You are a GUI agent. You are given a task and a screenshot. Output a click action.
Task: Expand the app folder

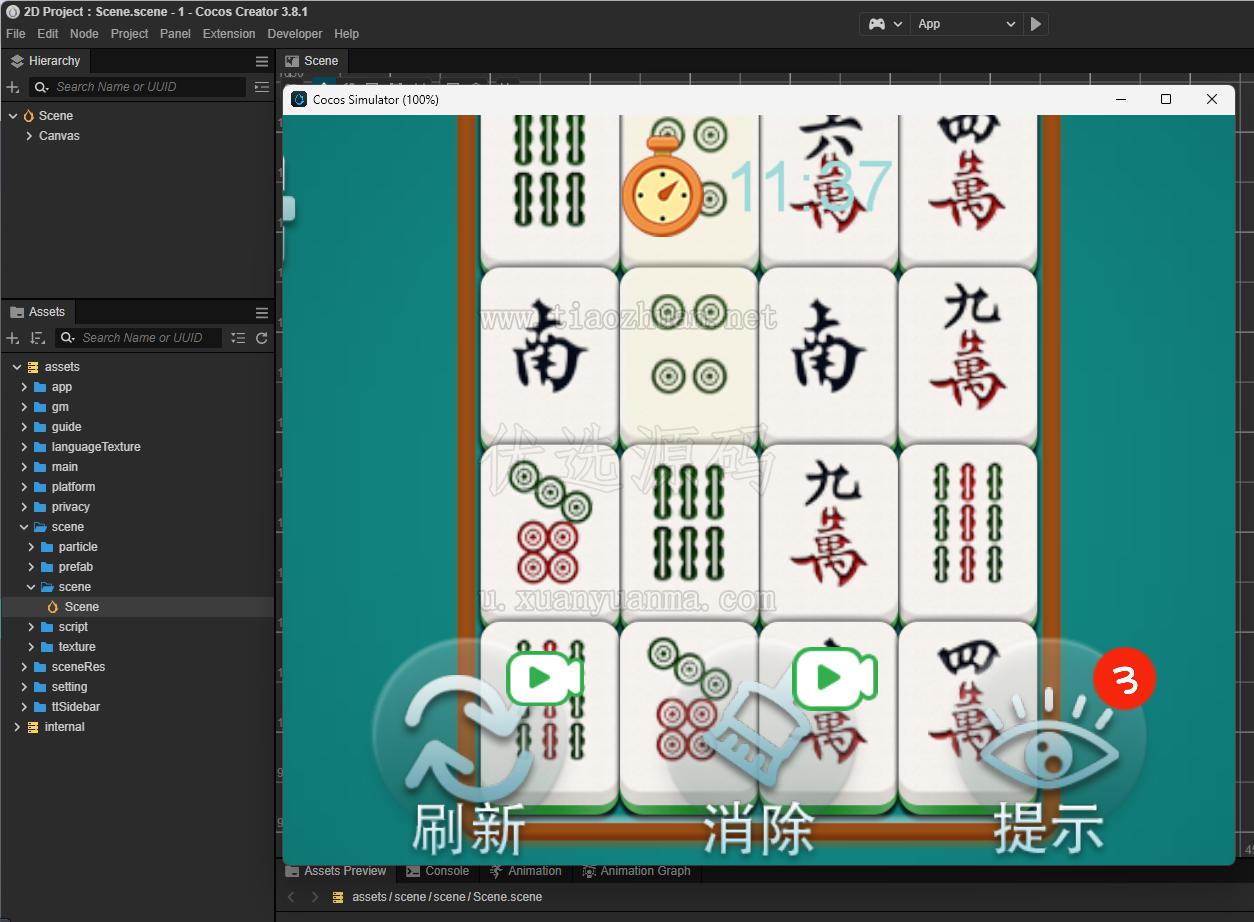tap(24, 387)
